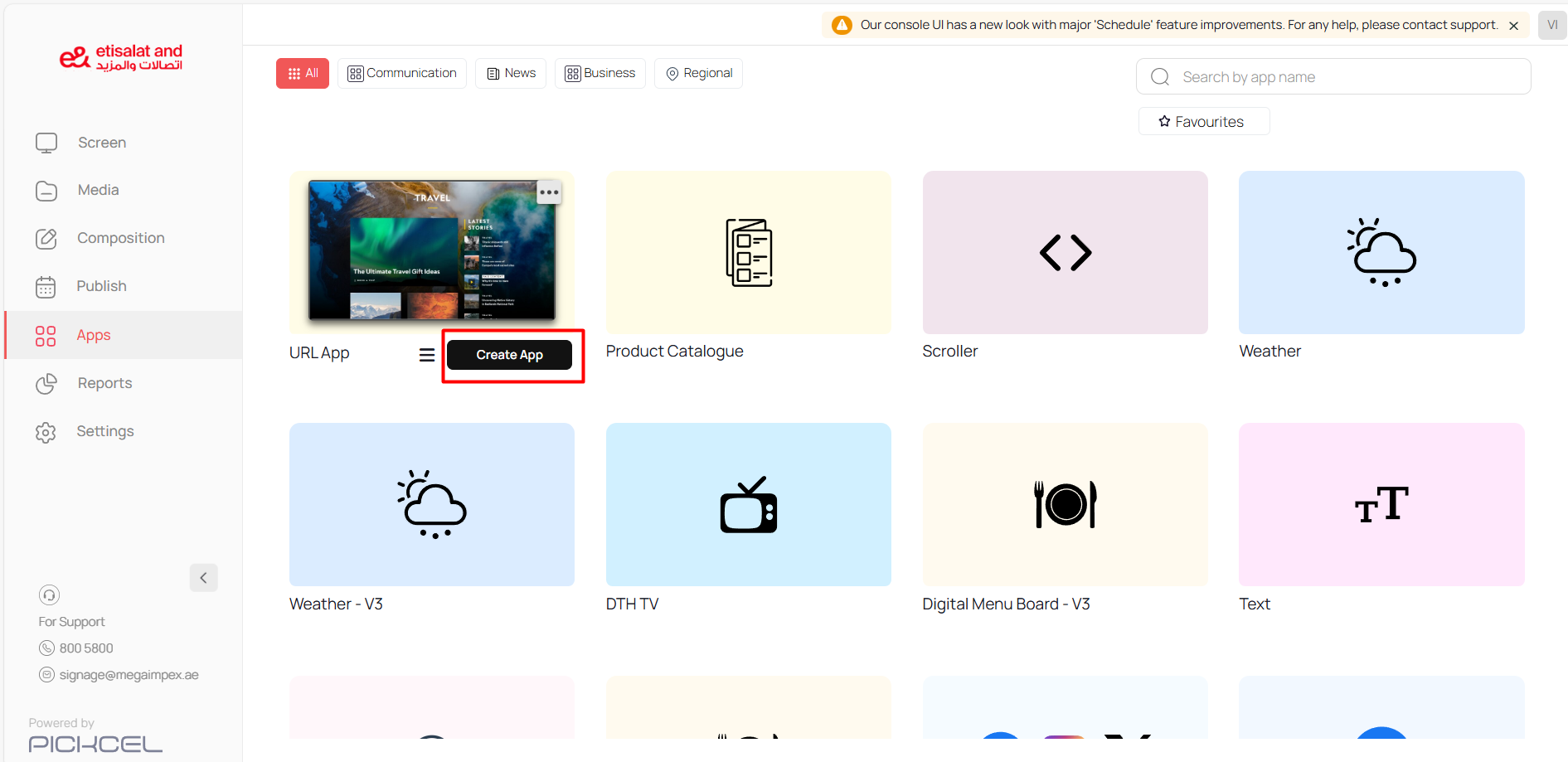Collapse the sidebar with the chevron arrow

click(x=203, y=578)
